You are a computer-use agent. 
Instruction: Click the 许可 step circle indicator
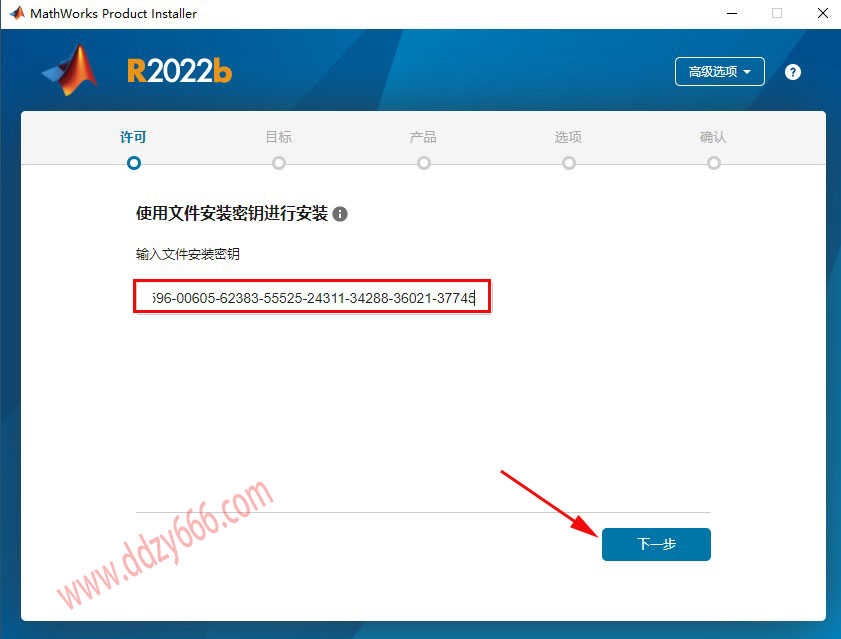point(134,163)
